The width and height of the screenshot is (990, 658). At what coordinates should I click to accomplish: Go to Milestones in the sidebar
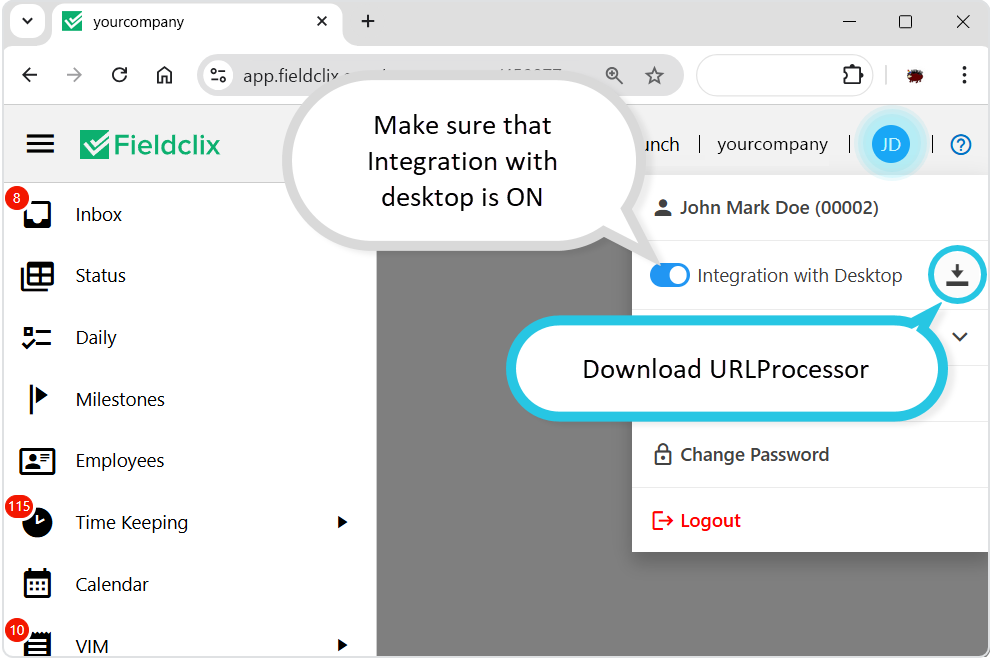pos(120,400)
